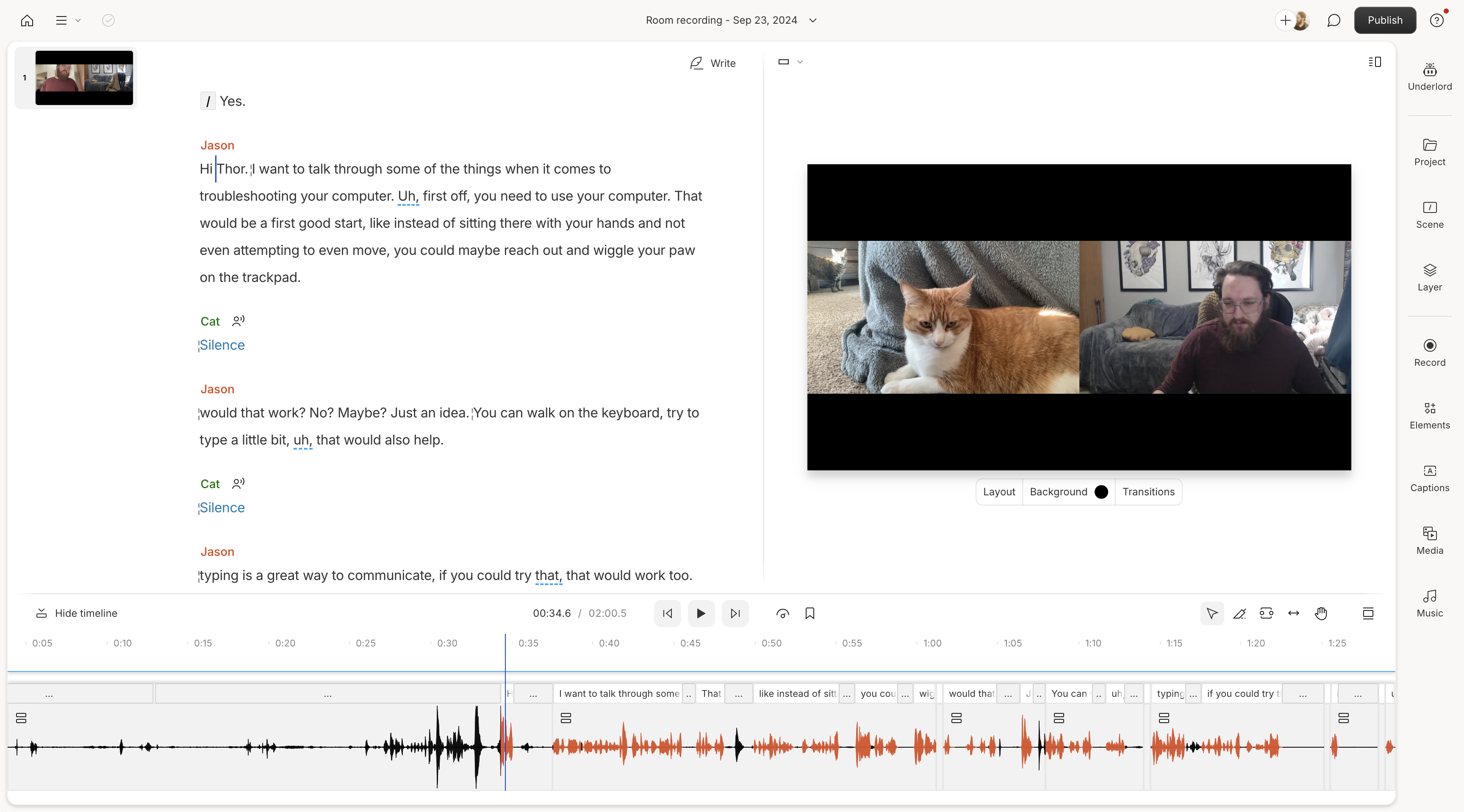Add a bookmark marker icon
The width and height of the screenshot is (1464, 812).
(810, 613)
